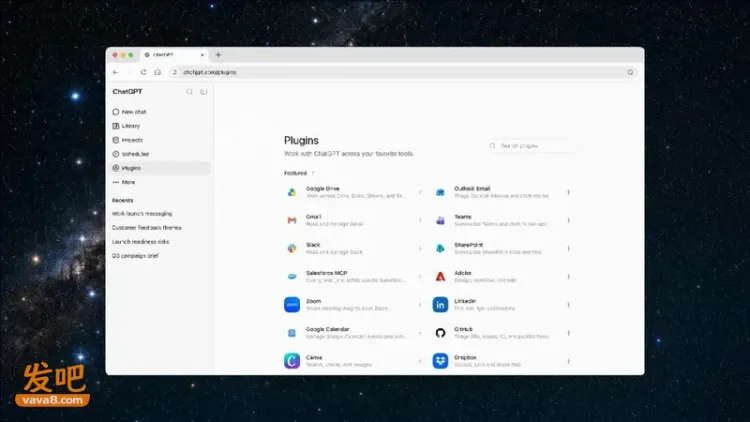Open the Google Calendar plugin icon

(x=292, y=333)
